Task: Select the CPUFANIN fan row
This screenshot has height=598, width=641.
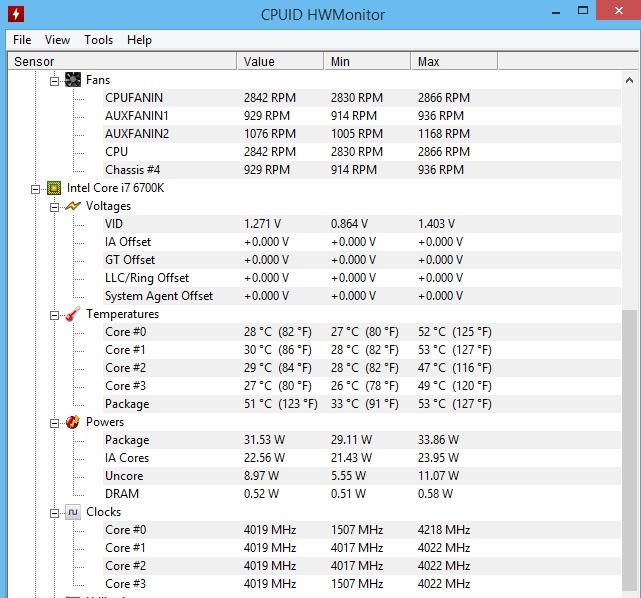Action: click(x=362, y=98)
